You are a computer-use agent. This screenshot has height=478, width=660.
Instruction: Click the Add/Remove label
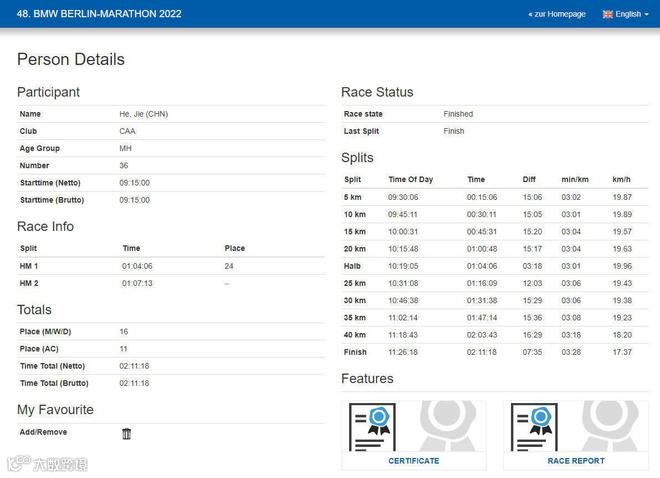pos(43,432)
